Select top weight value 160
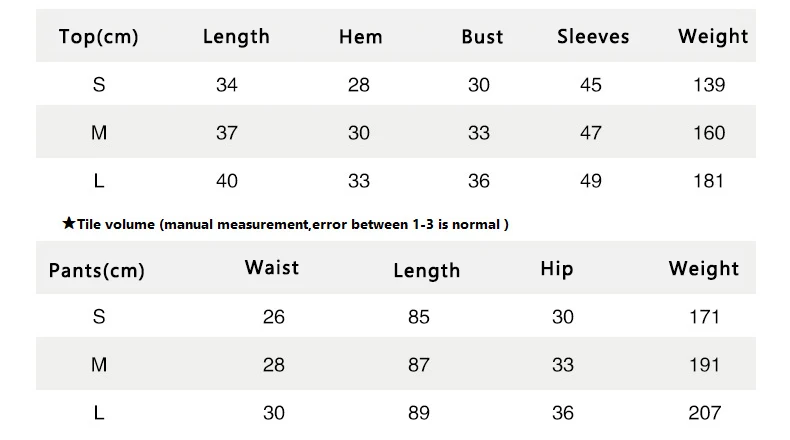 tap(709, 133)
